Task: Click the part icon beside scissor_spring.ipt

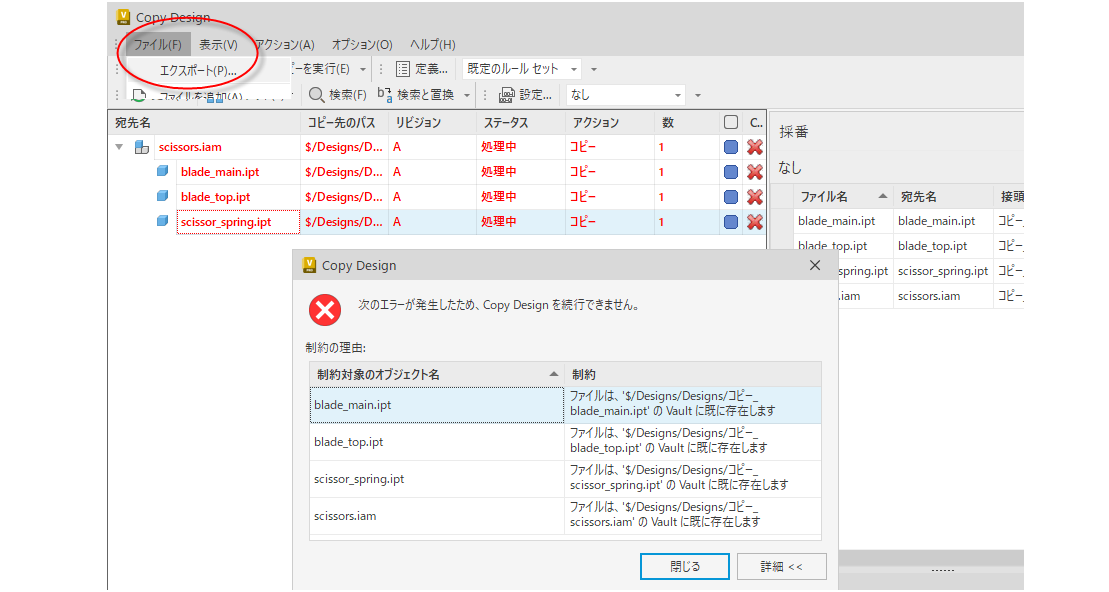Action: (x=163, y=221)
